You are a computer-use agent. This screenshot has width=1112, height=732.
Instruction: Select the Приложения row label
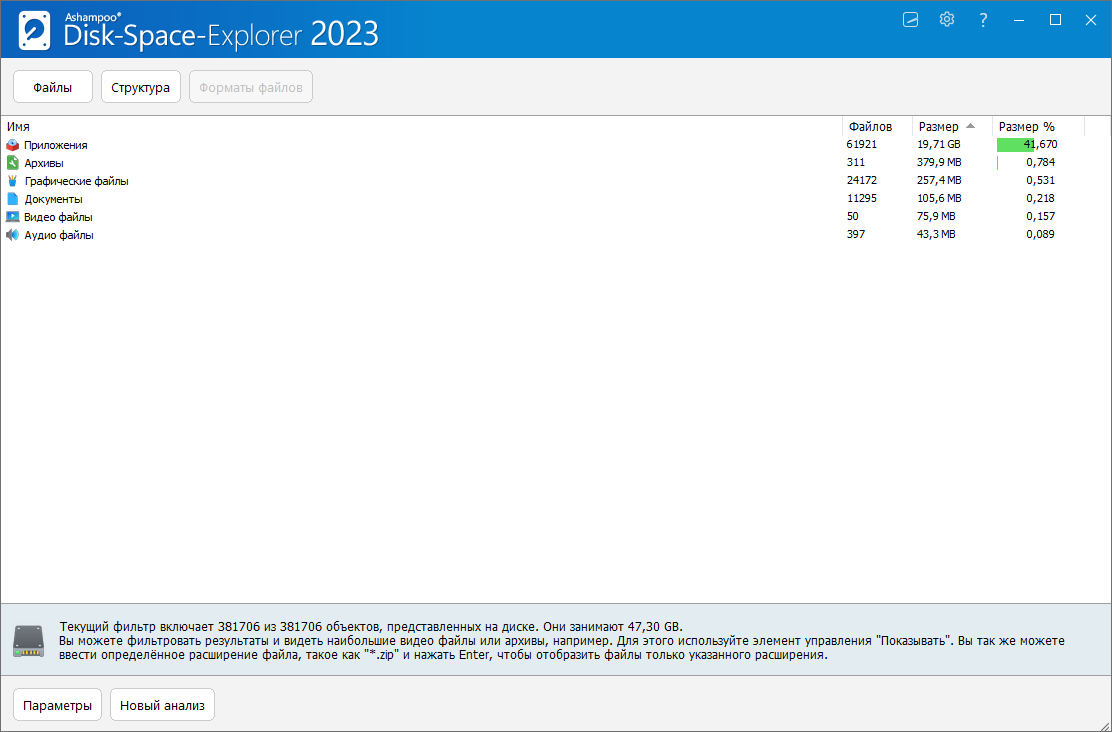tap(55, 145)
